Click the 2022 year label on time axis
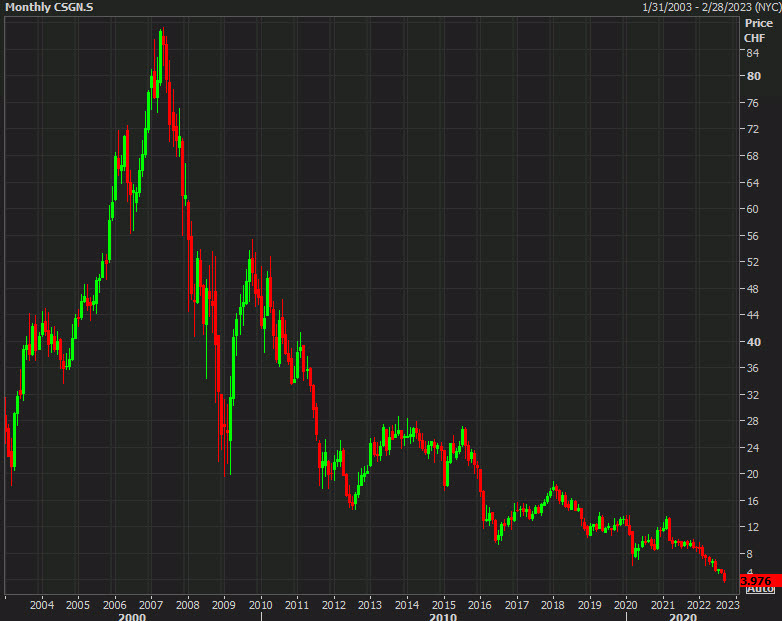 [x=699, y=605]
